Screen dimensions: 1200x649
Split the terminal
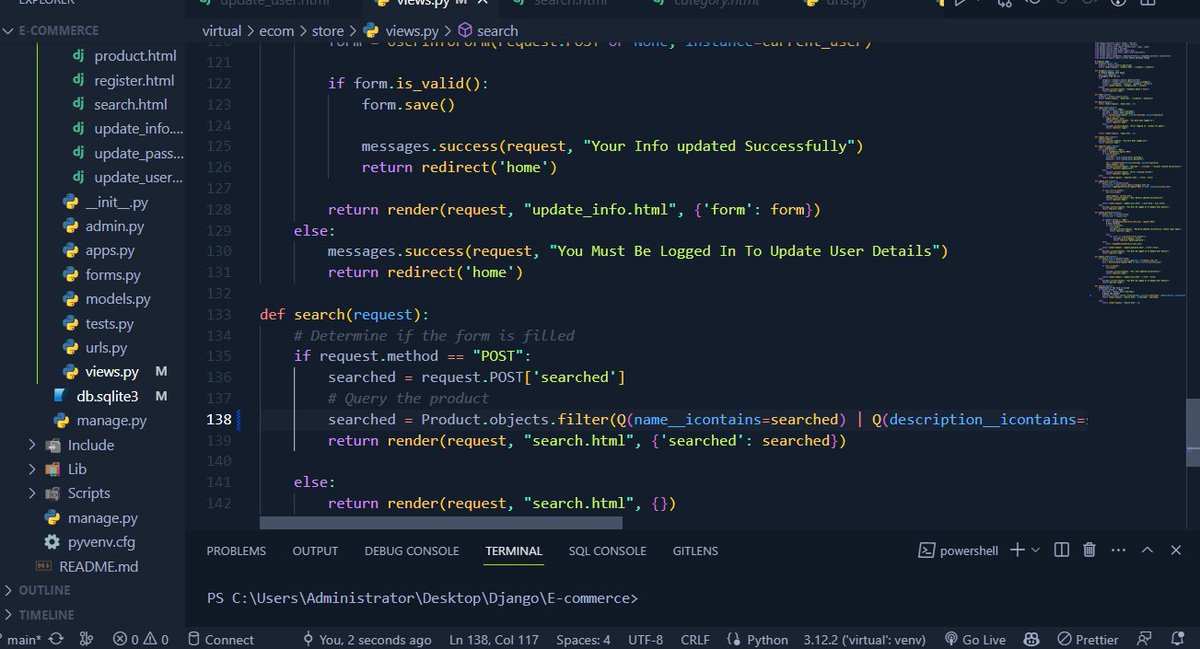(x=1062, y=550)
